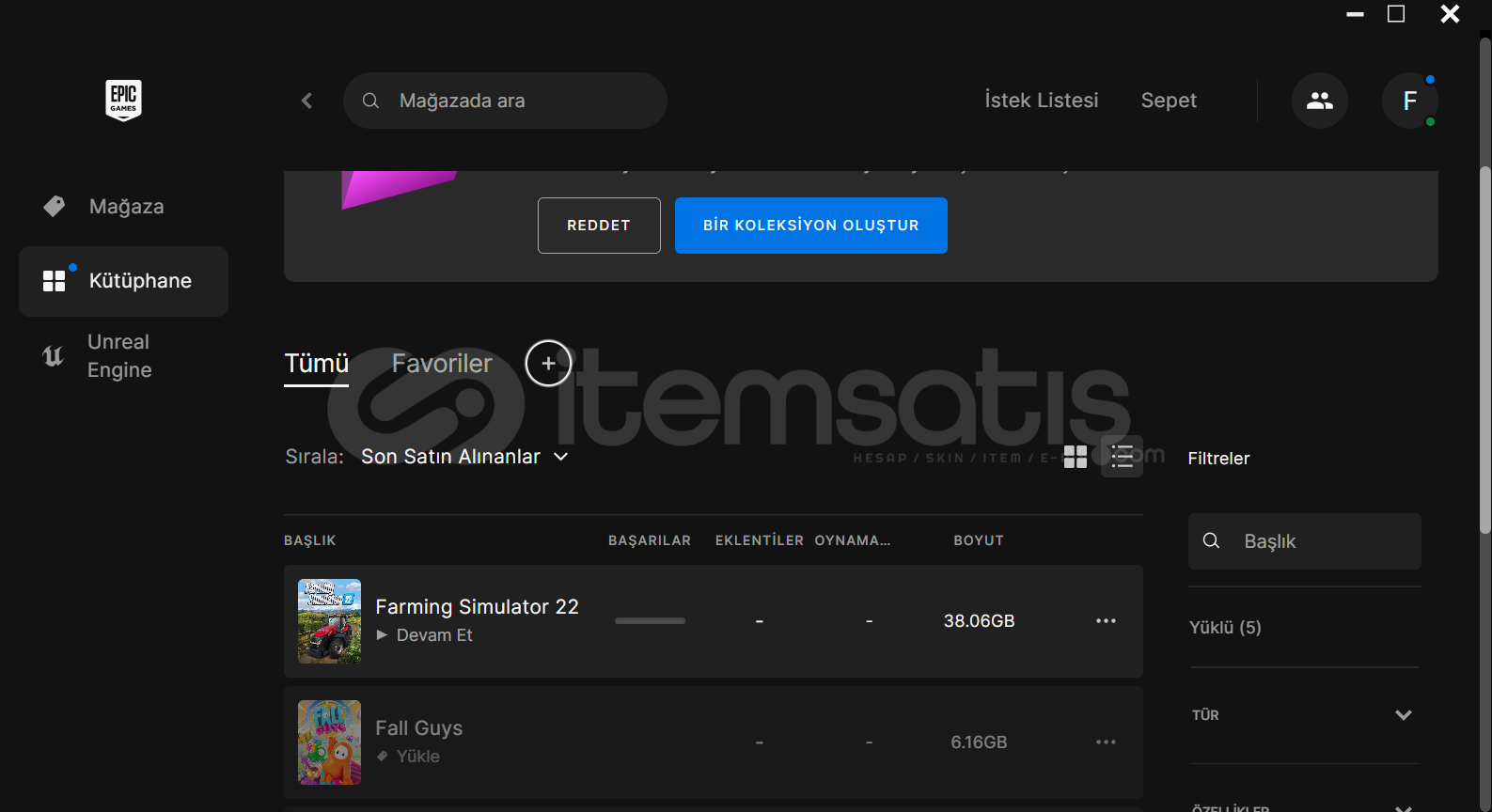Viewport: 1492px width, 812px height.
Task: Click the Farming Simulator 22 achievements progress bar
Action: pos(650,621)
